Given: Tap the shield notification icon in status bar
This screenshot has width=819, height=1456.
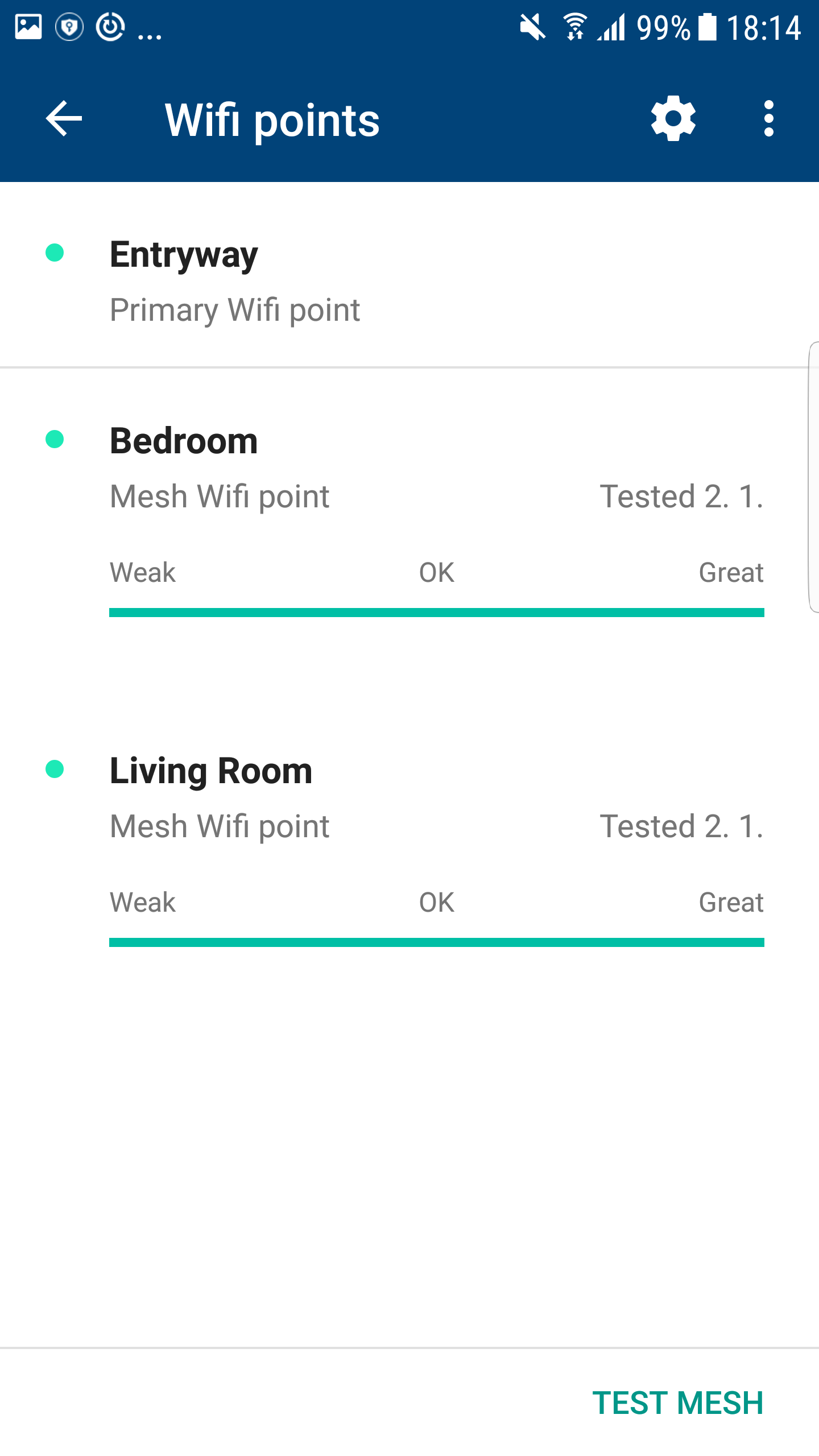Looking at the screenshot, I should (x=69, y=27).
